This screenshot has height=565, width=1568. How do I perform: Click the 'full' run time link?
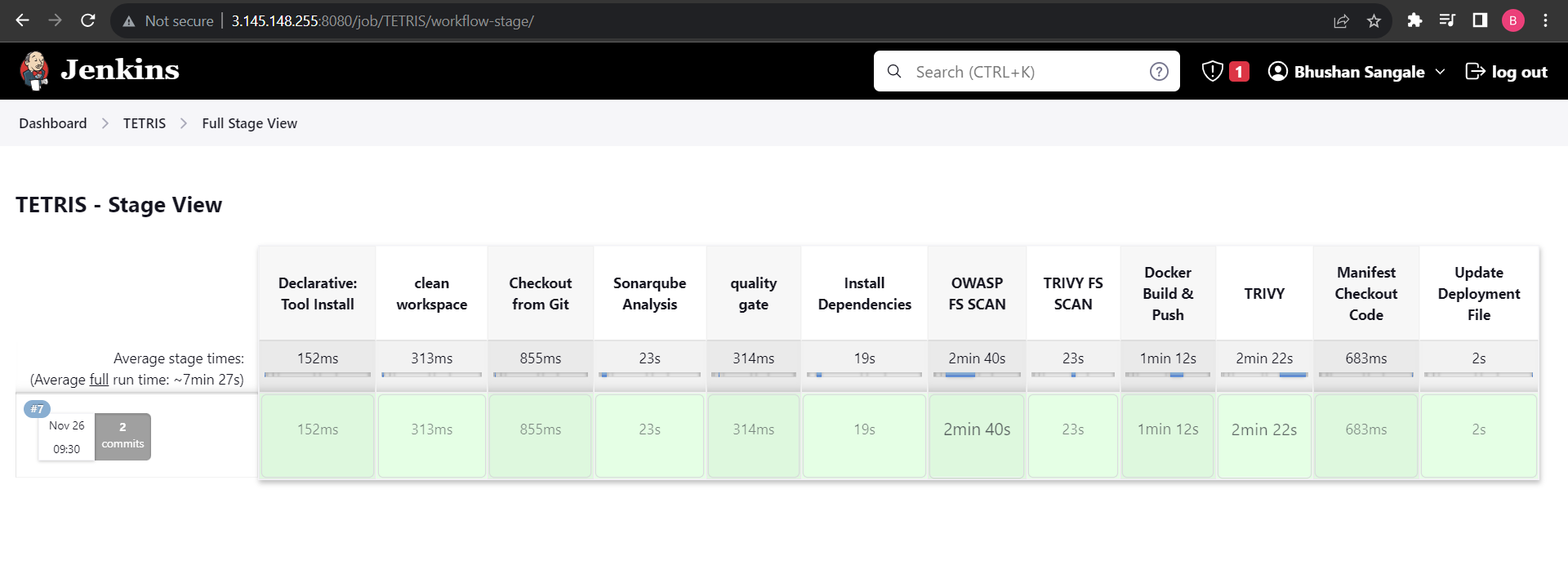(99, 380)
